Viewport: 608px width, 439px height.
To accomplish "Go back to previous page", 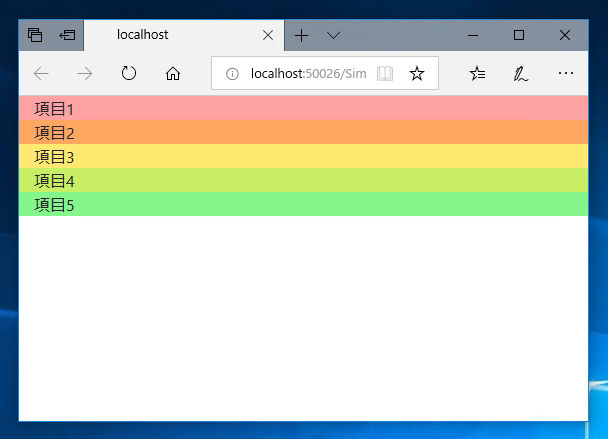I will (x=41, y=73).
